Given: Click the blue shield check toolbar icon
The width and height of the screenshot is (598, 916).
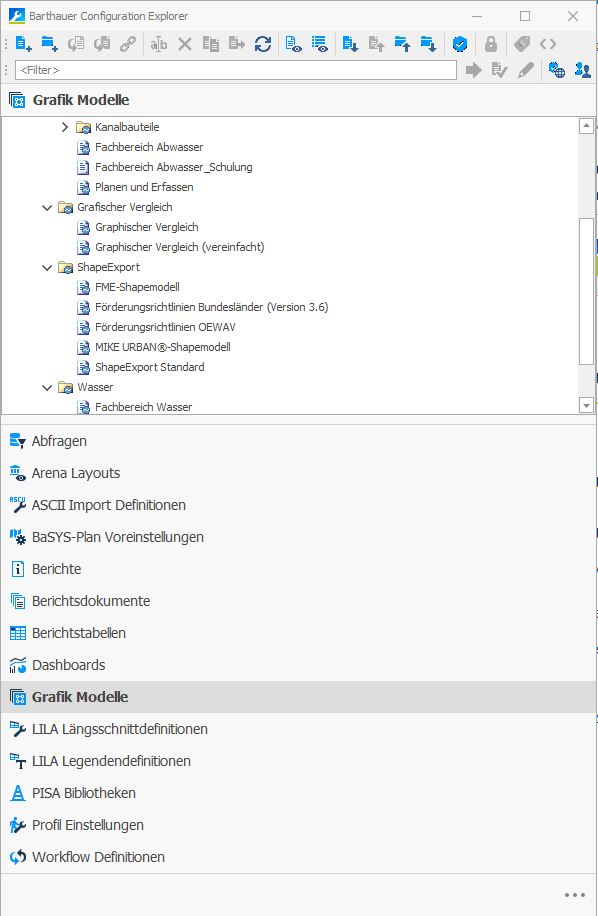Looking at the screenshot, I should 460,44.
